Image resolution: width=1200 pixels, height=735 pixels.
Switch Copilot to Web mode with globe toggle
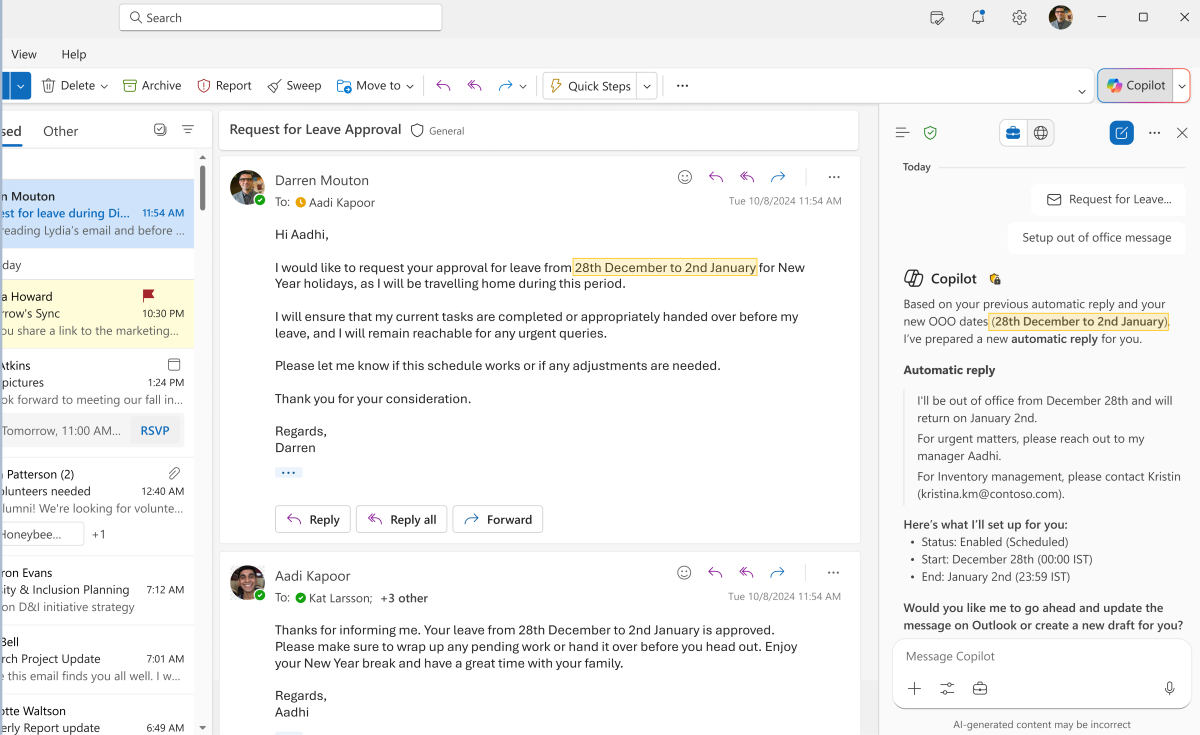[x=1040, y=132]
